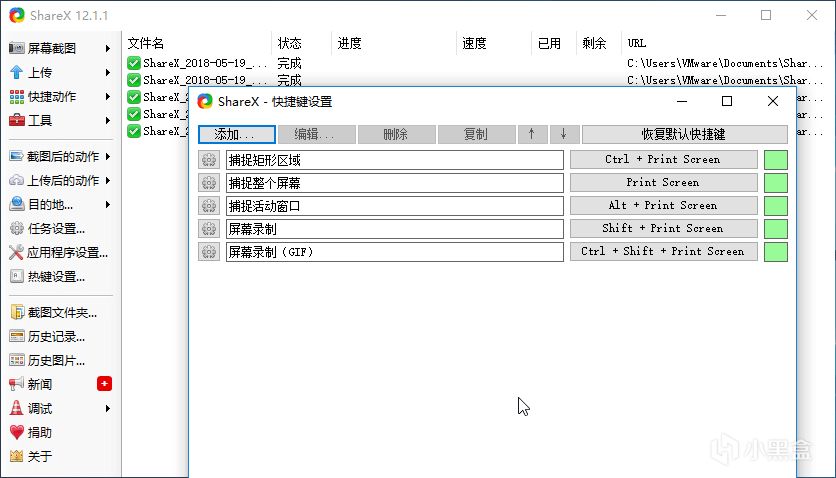Open gear settings for 屏幕录制 hotkey
This screenshot has width=836, height=478.
(209, 229)
